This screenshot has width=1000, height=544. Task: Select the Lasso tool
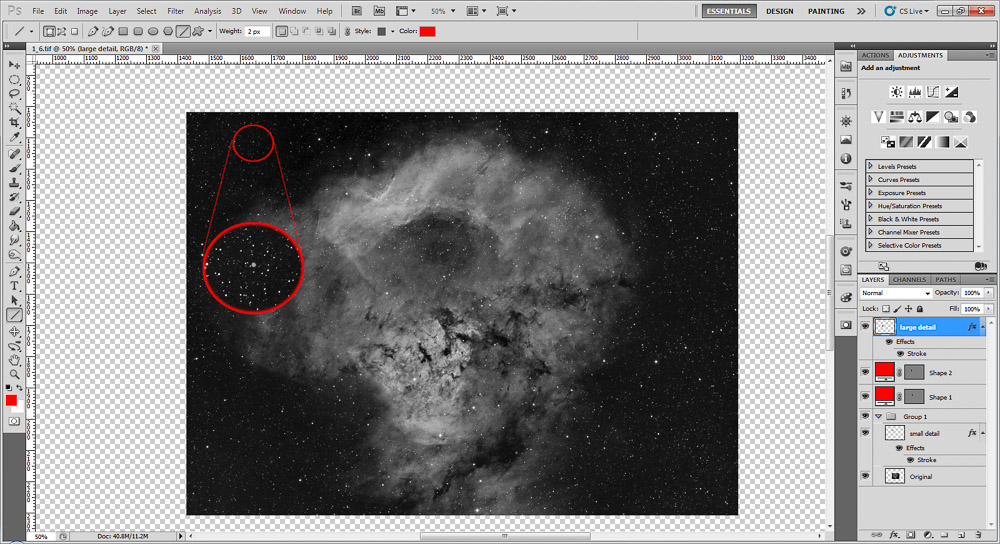point(14,94)
